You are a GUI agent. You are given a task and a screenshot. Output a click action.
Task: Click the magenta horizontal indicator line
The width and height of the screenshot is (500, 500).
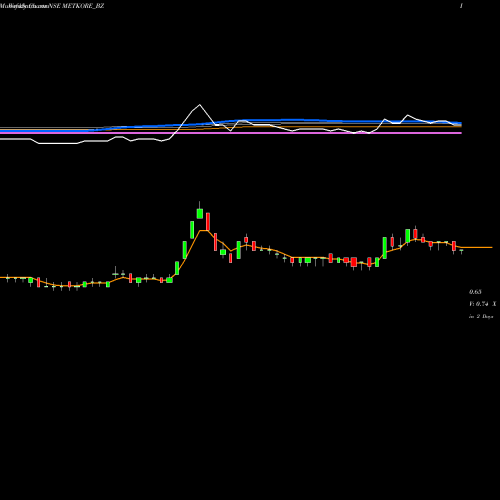pos(231,133)
